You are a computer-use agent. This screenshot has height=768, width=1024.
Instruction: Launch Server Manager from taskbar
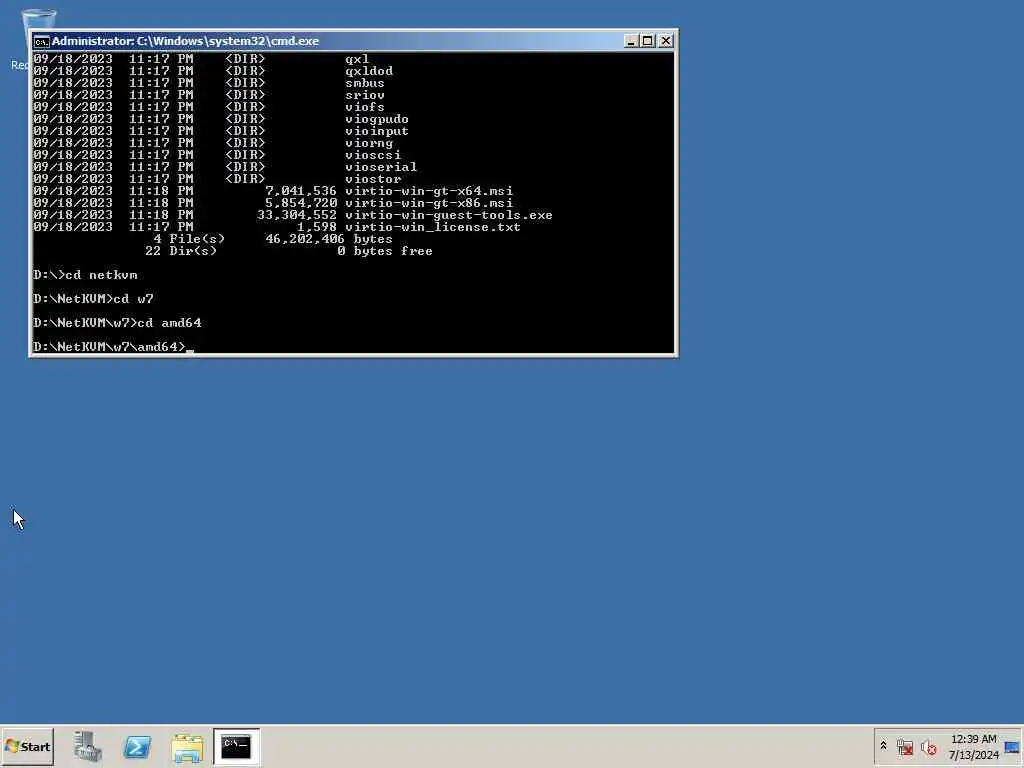(88, 746)
